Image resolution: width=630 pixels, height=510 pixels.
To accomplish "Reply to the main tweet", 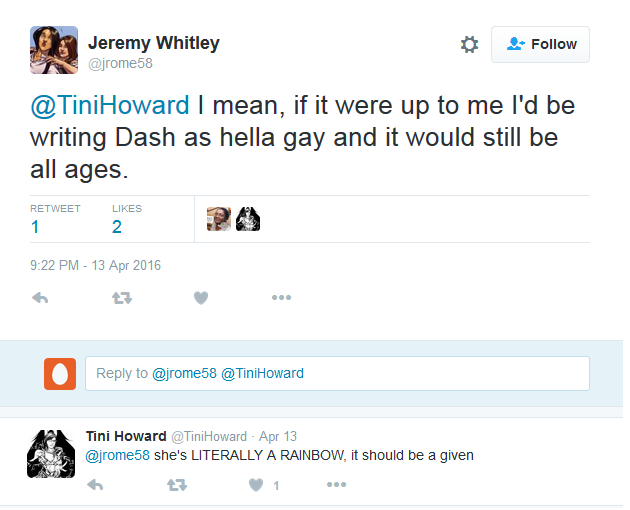I will pyautogui.click(x=40, y=298).
